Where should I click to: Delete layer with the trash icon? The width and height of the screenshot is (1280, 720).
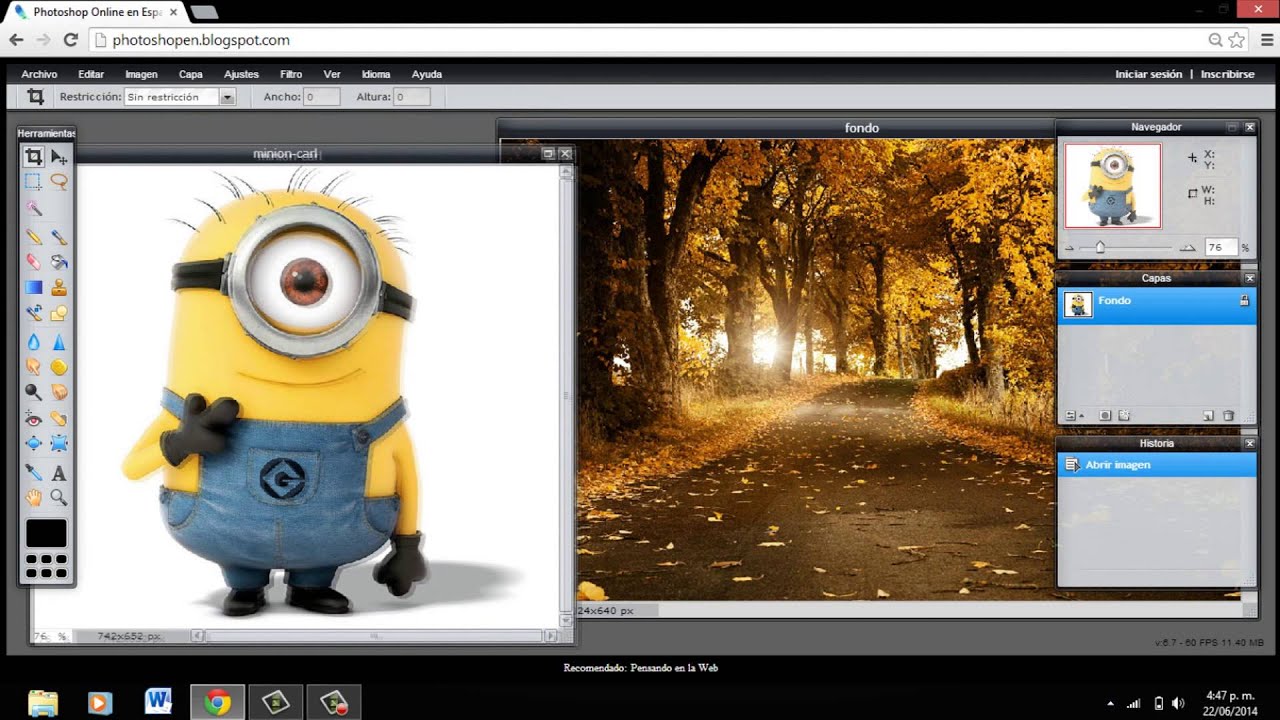click(x=1229, y=415)
